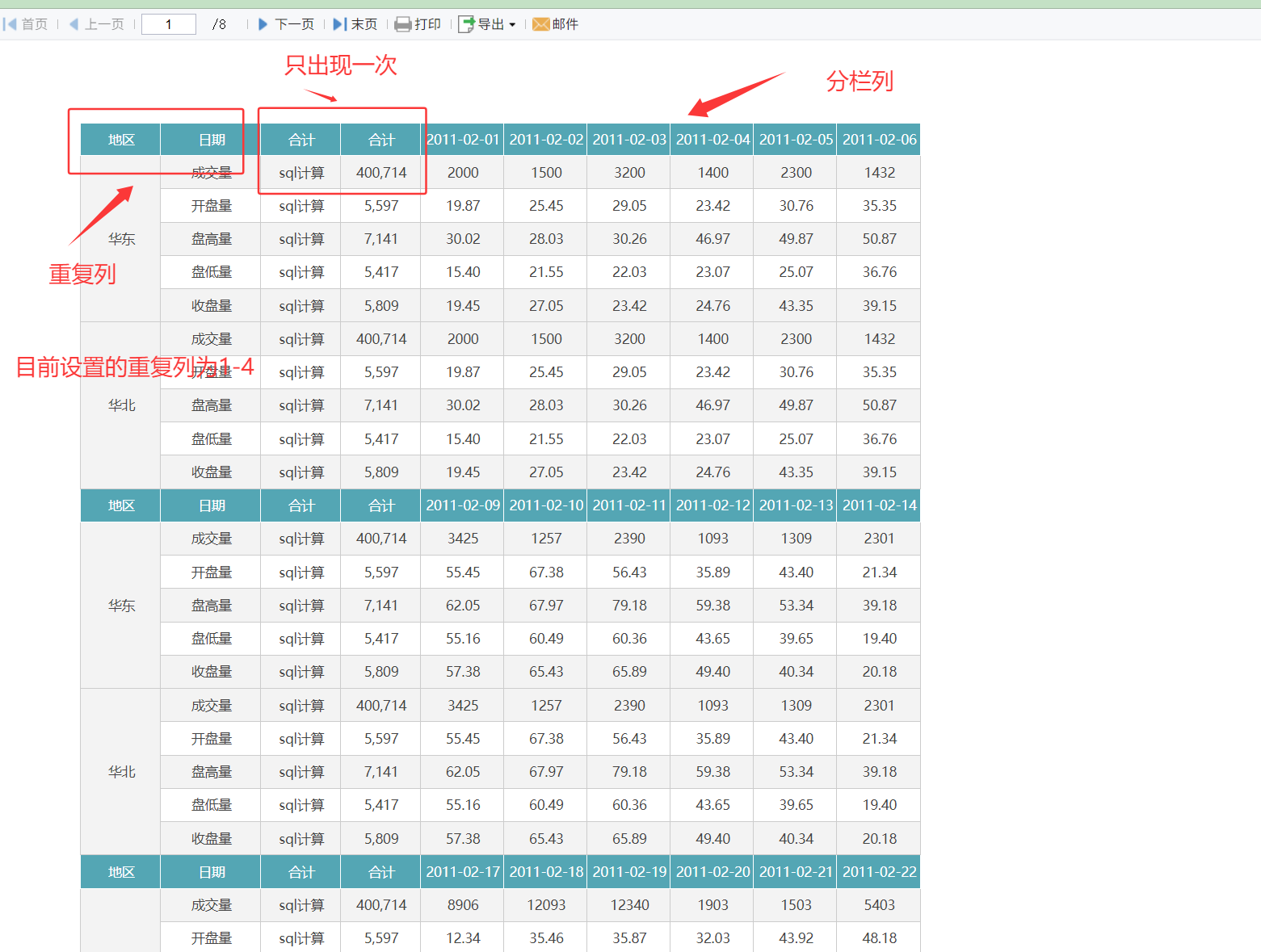Click the 2011-02-09 column header
The width and height of the screenshot is (1261, 952).
click(463, 505)
